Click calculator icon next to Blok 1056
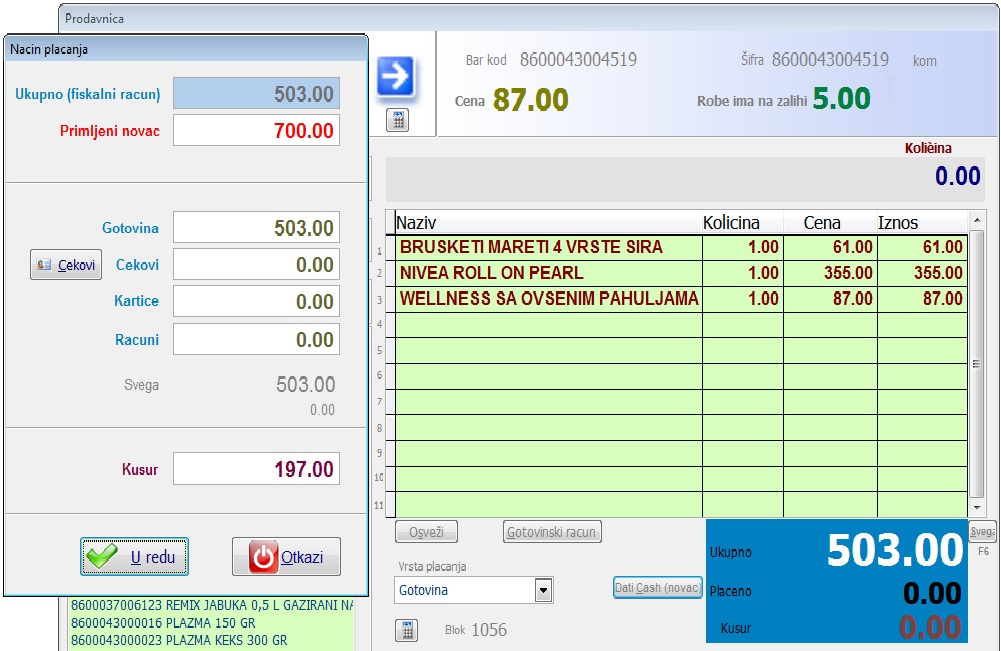Viewport: 1001px width, 651px height. 406,630
